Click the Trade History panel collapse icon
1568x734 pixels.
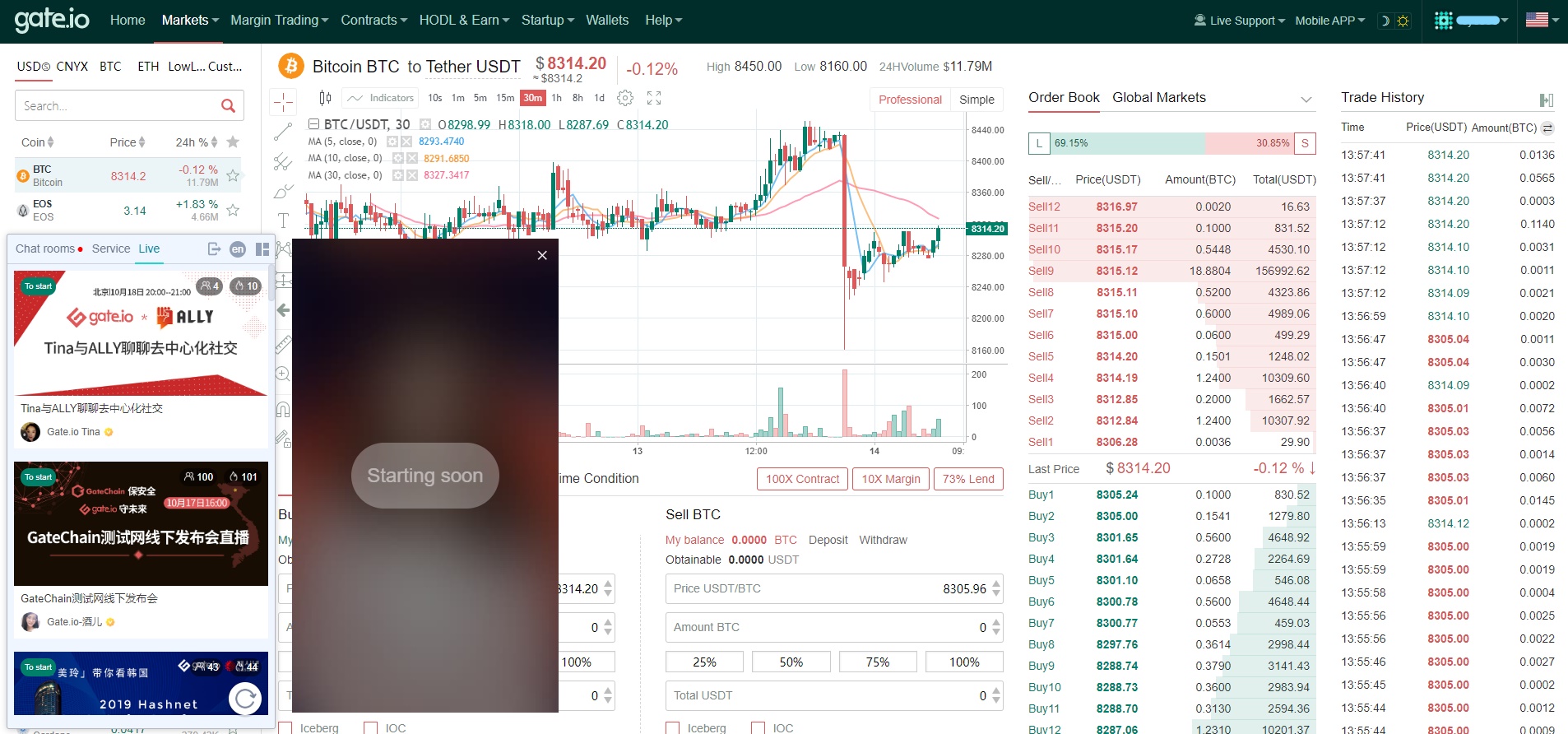1546,100
